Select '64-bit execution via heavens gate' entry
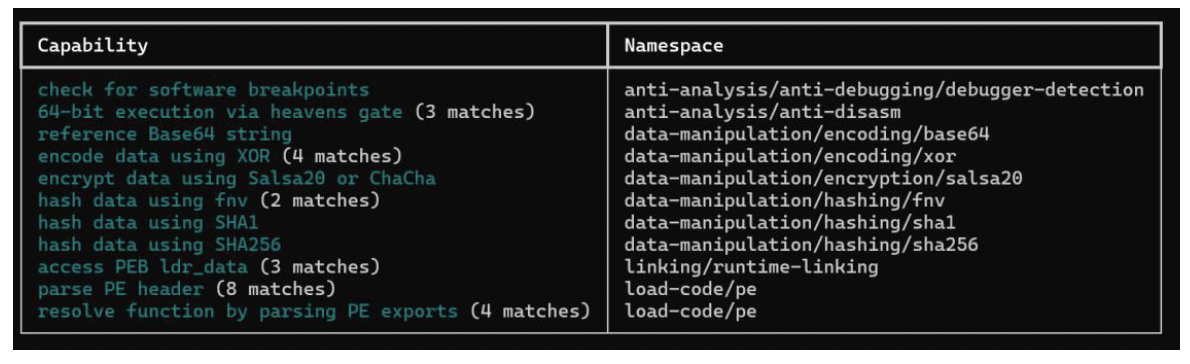Screen dimensions: 1190x364 point(220,112)
